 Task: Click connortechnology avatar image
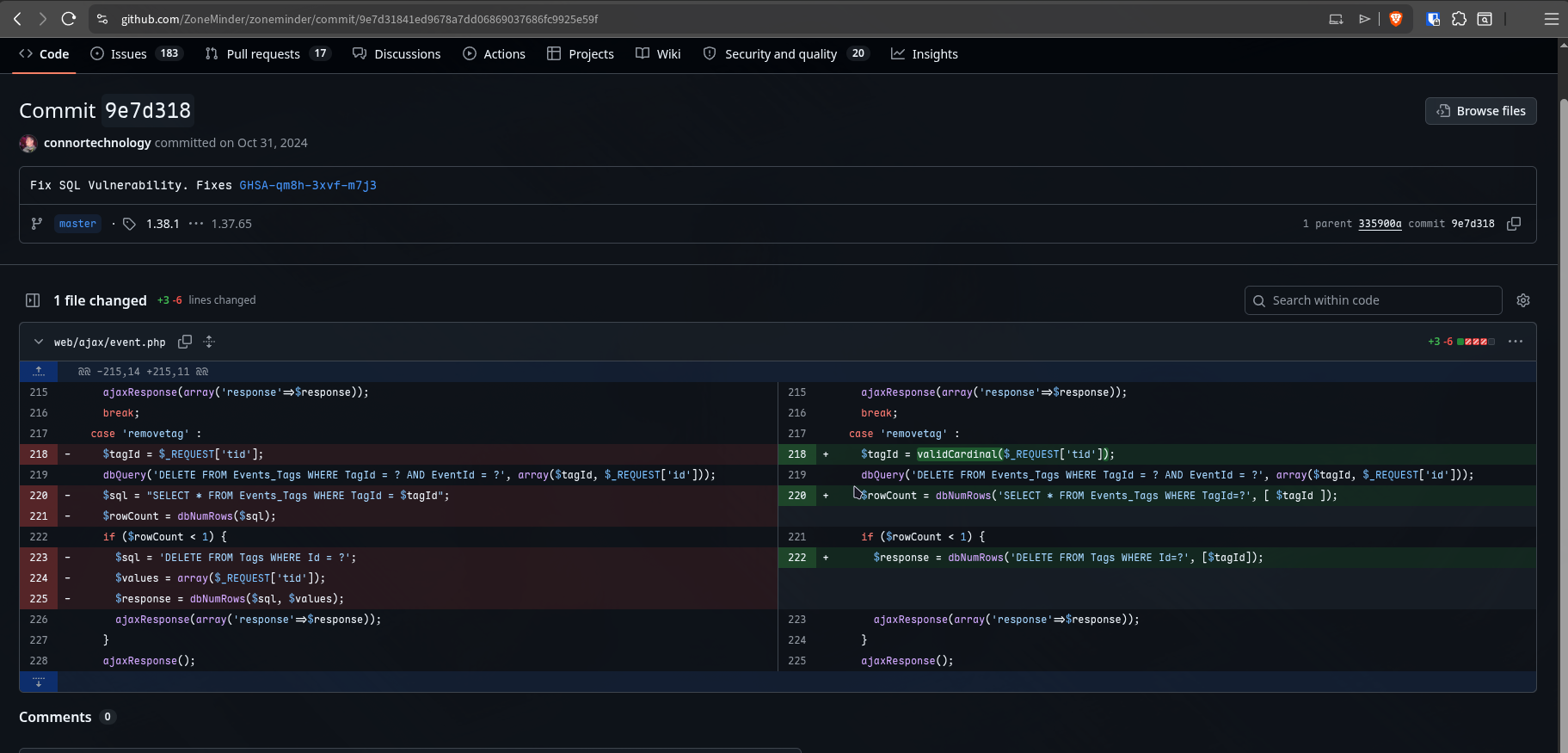[x=28, y=143]
